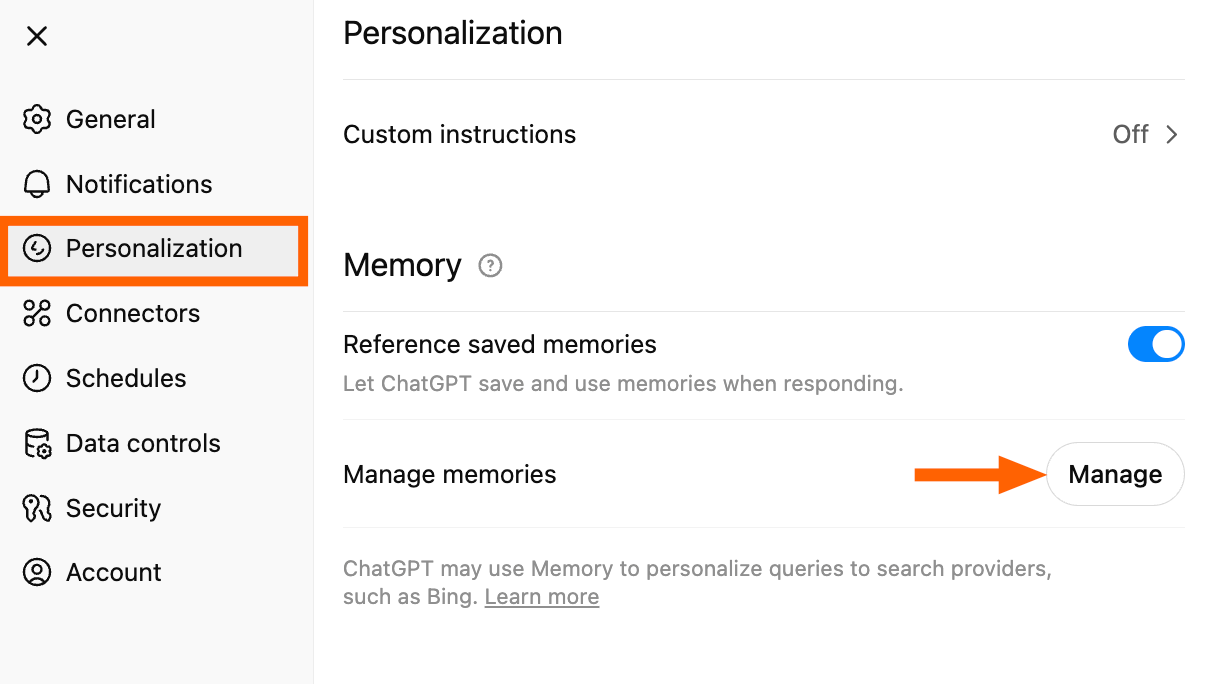Click the General gear icon
The height and width of the screenshot is (684, 1208).
click(37, 119)
